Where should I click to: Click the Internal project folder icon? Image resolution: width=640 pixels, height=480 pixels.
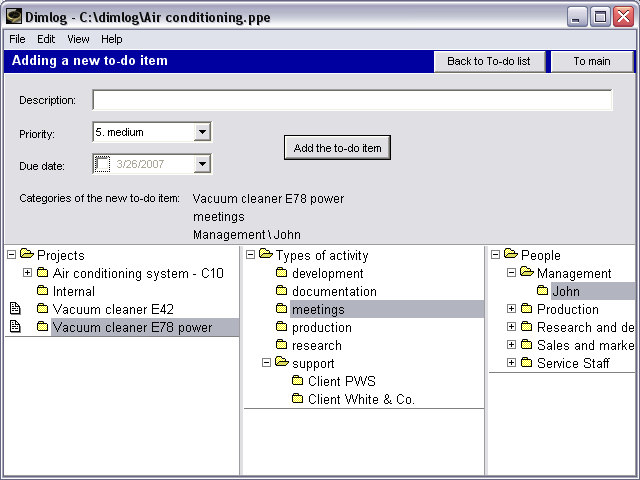coord(42,291)
